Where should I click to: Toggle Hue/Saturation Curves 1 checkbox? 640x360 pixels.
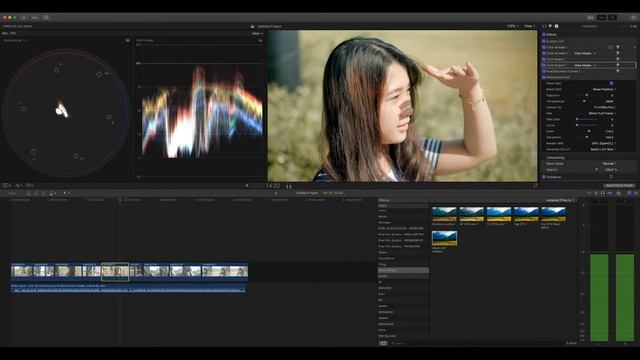click(x=544, y=71)
